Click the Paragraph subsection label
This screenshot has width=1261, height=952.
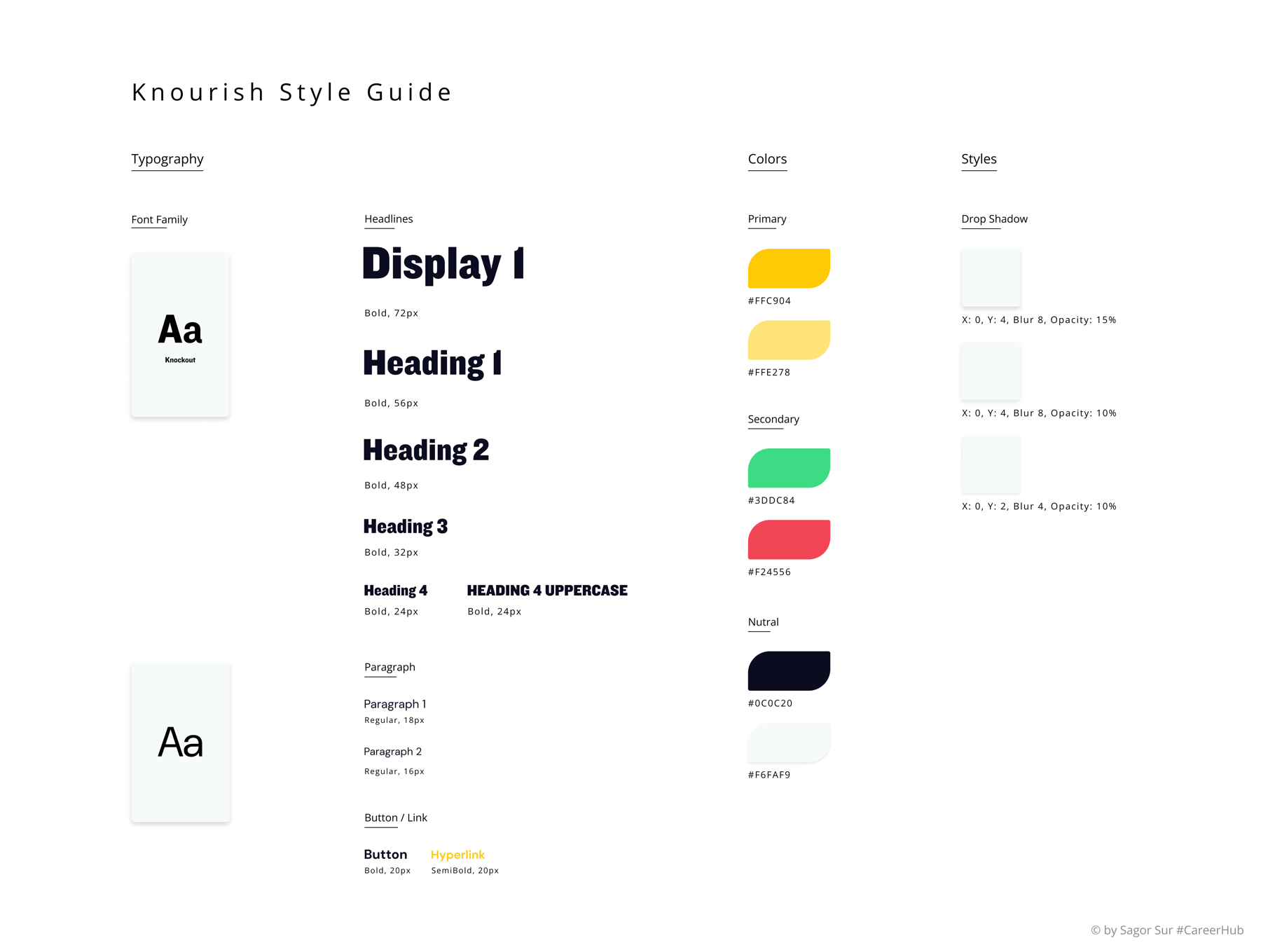[x=390, y=667]
